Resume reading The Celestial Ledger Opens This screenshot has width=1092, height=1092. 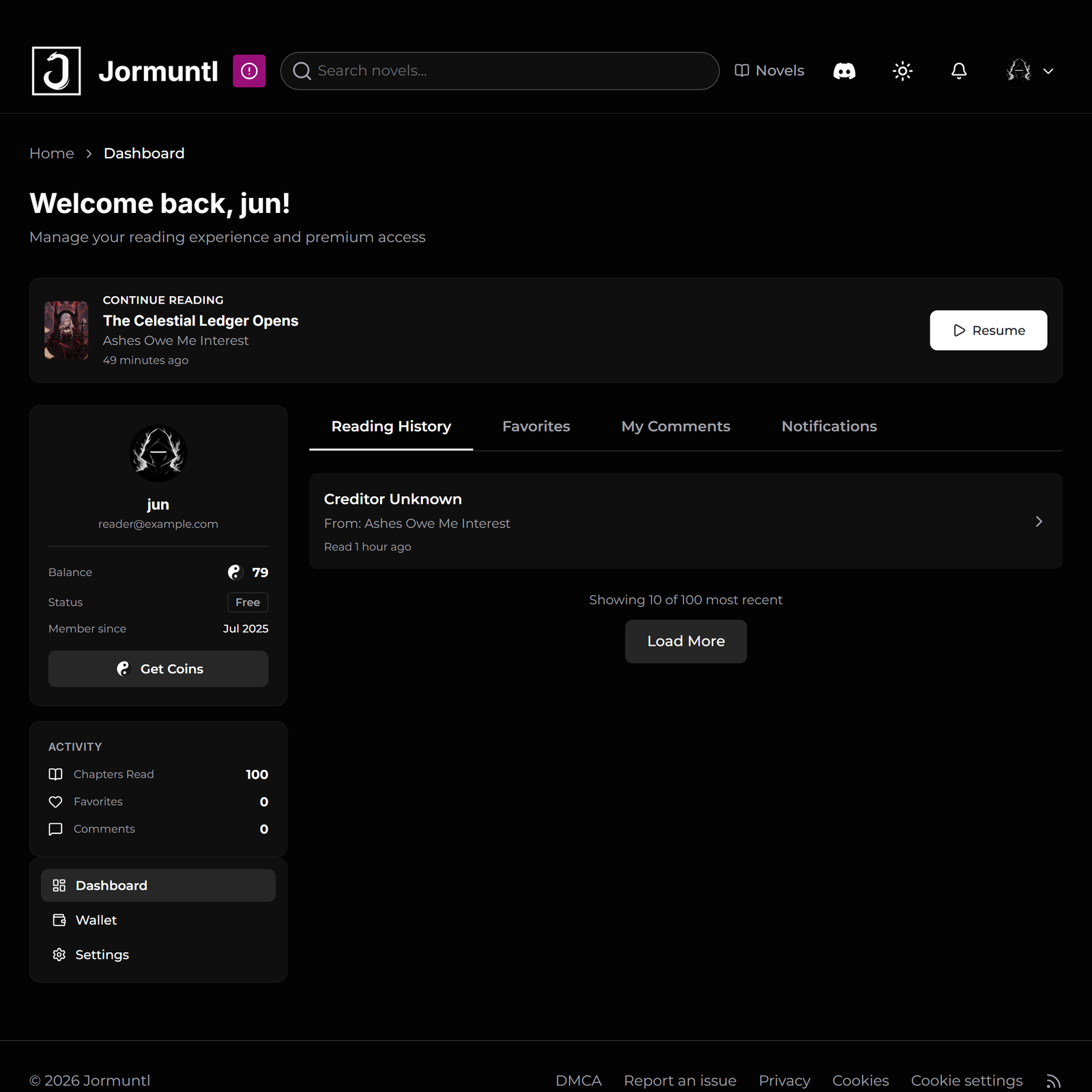[988, 330]
